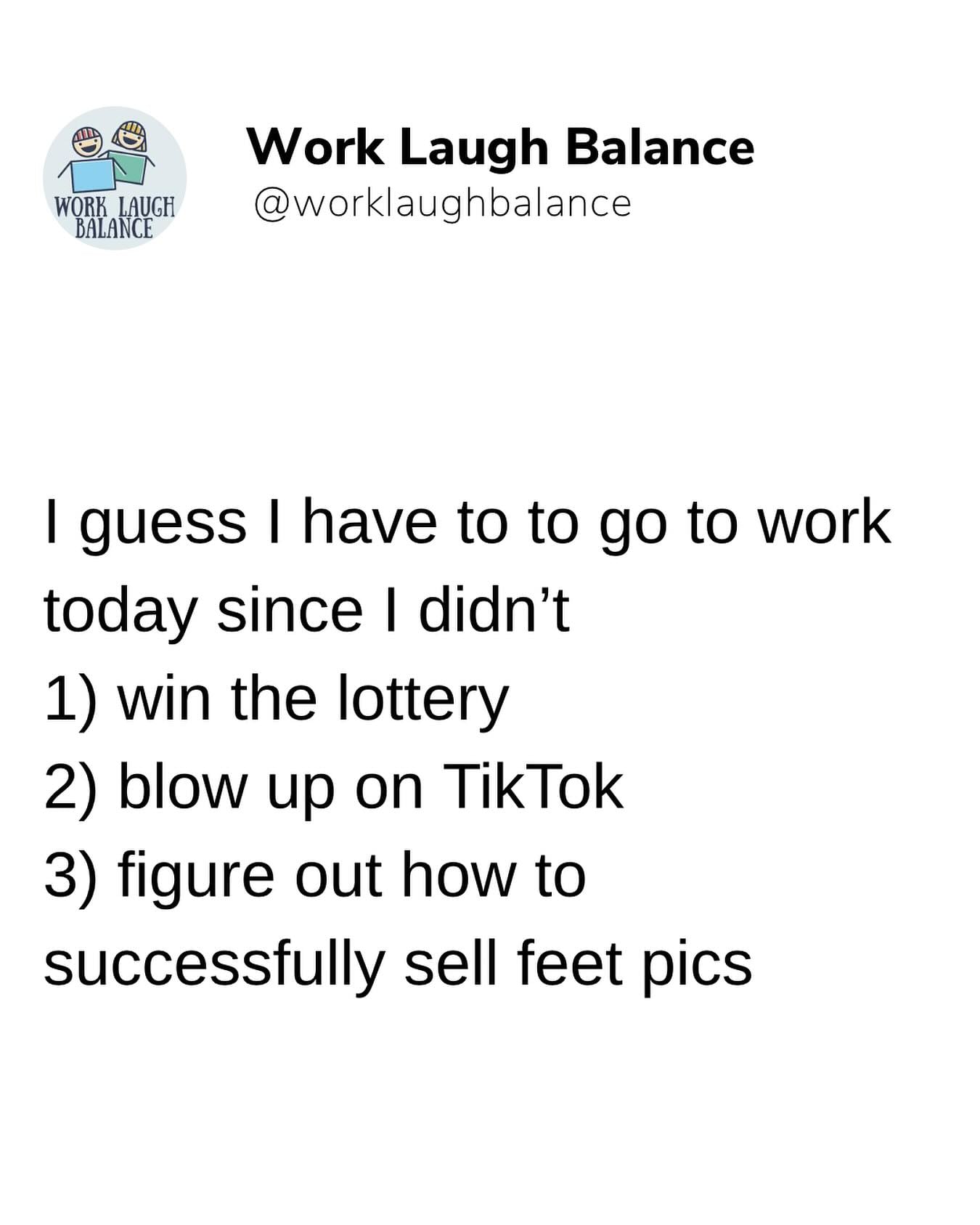980x1225 pixels.
Task: Click the @ symbol in the handle
Action: [x=272, y=204]
